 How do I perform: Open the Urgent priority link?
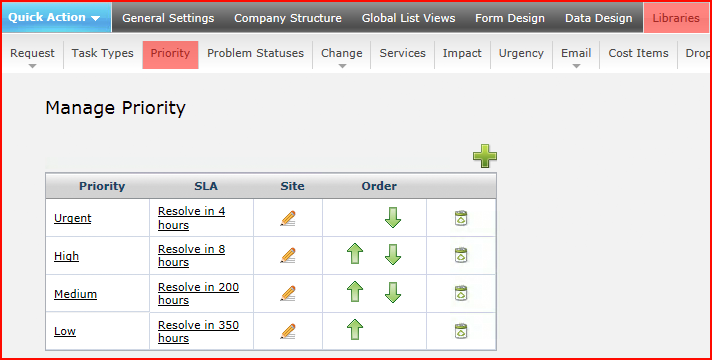click(73, 218)
